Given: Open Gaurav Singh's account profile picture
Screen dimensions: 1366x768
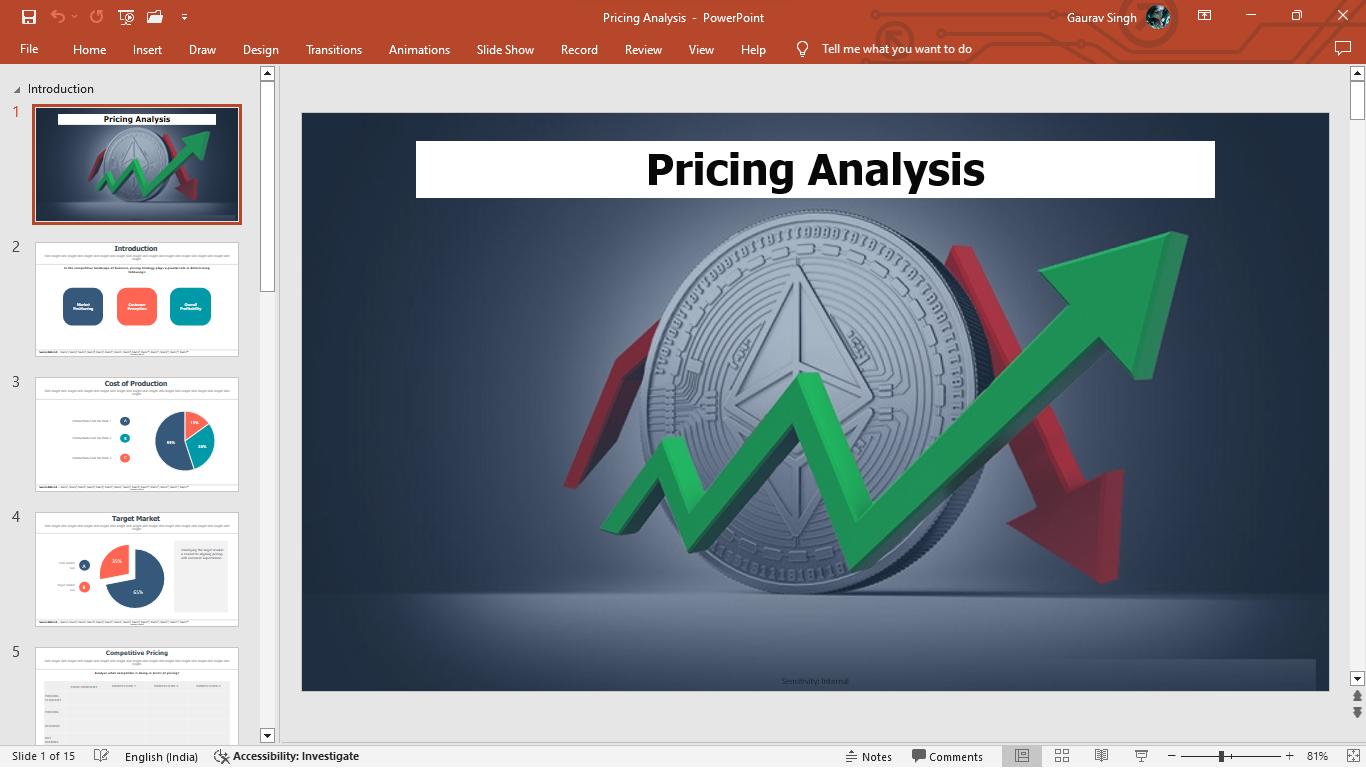Looking at the screenshot, I should [x=1158, y=17].
